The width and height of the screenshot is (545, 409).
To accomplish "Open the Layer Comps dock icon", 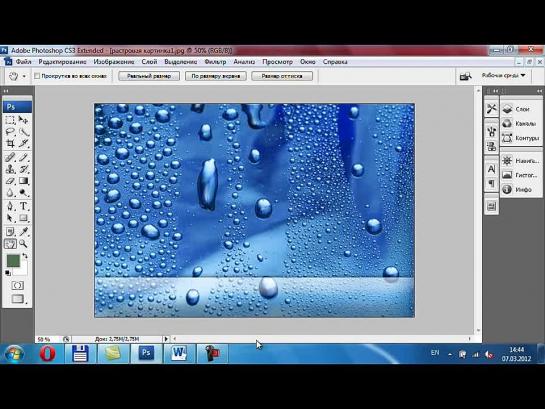I will pyautogui.click(x=491, y=206).
